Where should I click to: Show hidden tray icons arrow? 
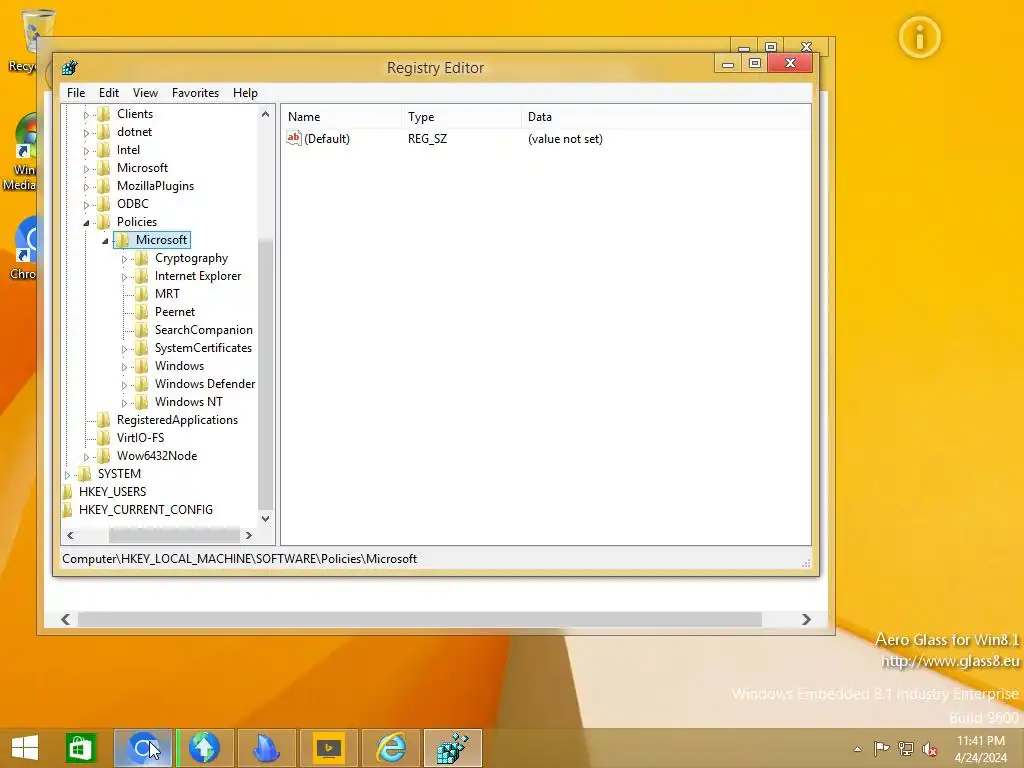(857, 749)
